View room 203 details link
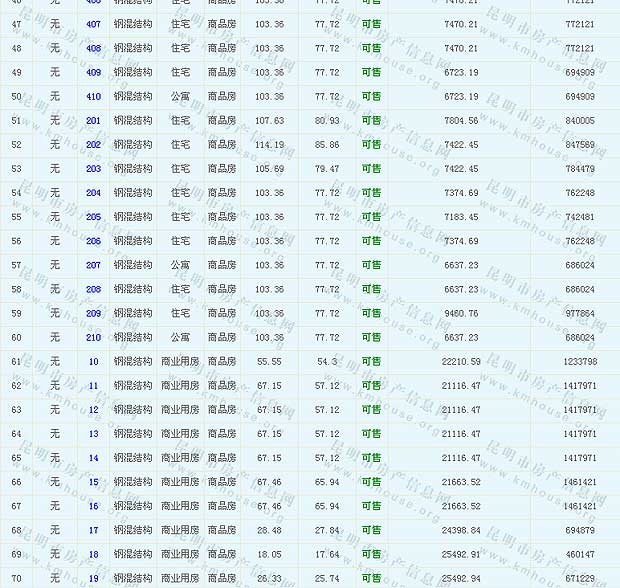This screenshot has height=588, width=620. click(x=93, y=169)
